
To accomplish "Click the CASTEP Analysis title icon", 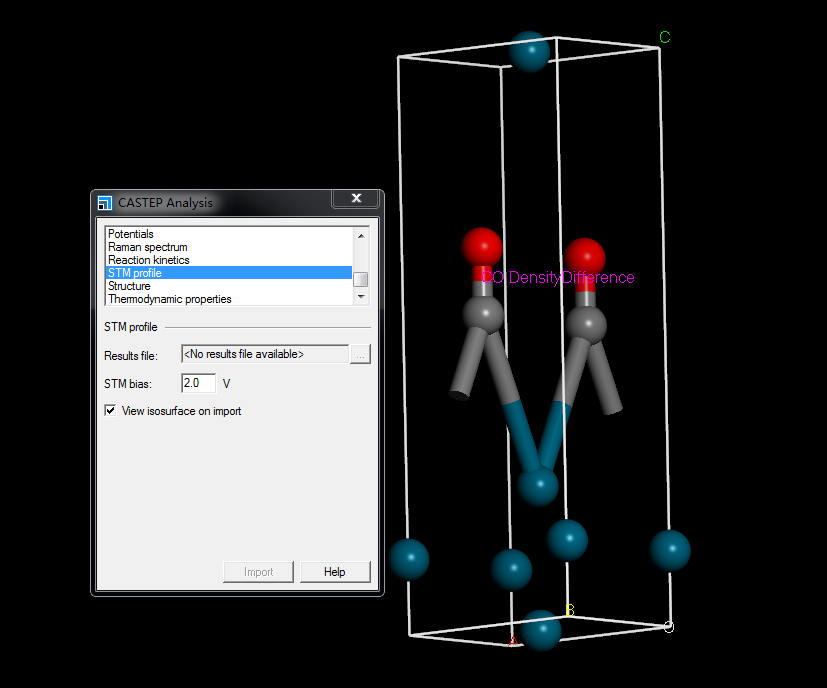I will 105,203.
